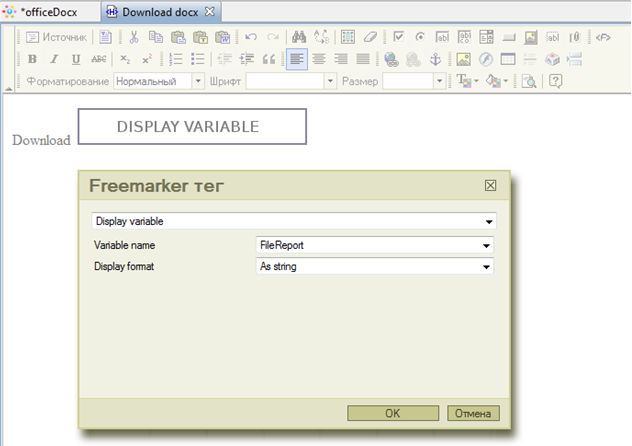Toggle Italic formatting
This screenshot has height=446, width=632.
pos(54,59)
